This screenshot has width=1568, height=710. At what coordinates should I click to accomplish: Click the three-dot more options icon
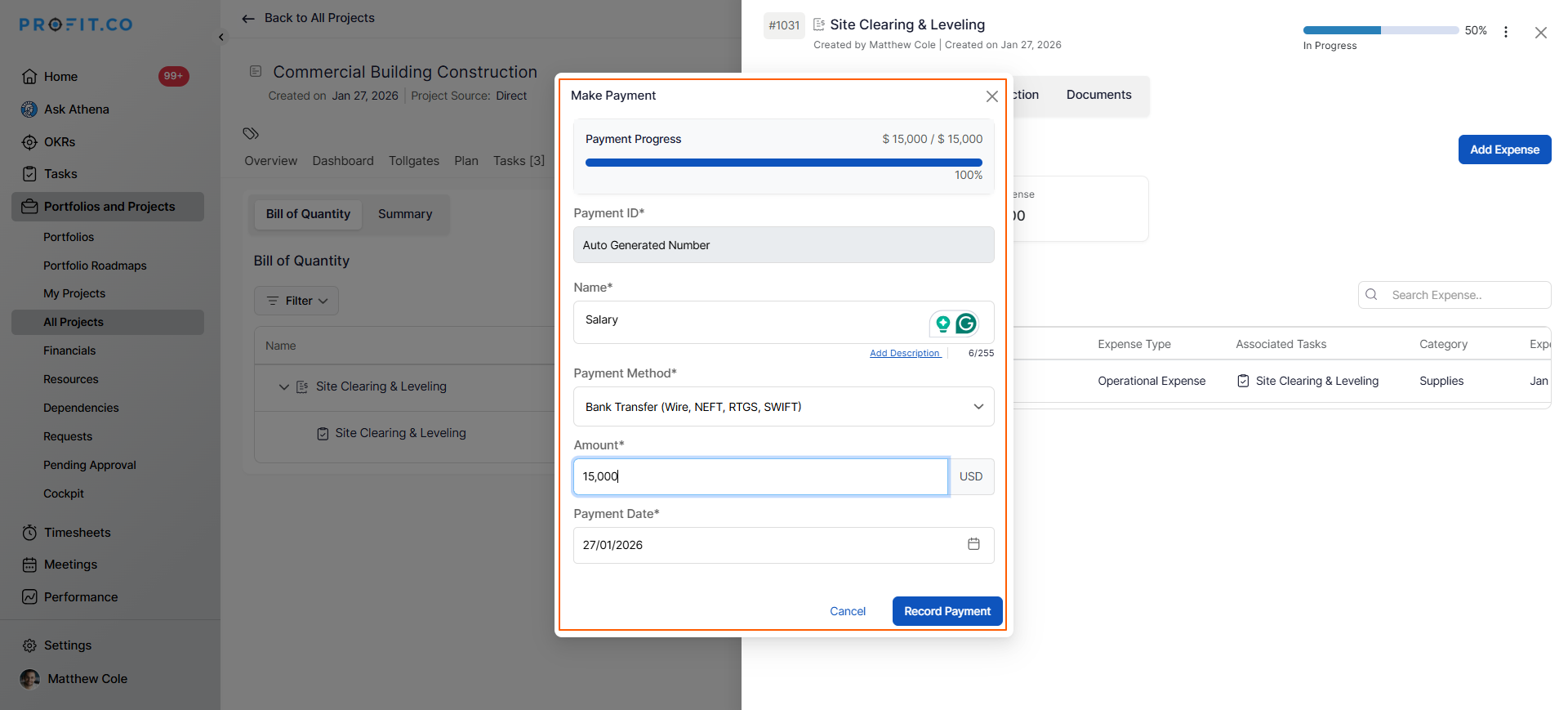pyautogui.click(x=1506, y=32)
